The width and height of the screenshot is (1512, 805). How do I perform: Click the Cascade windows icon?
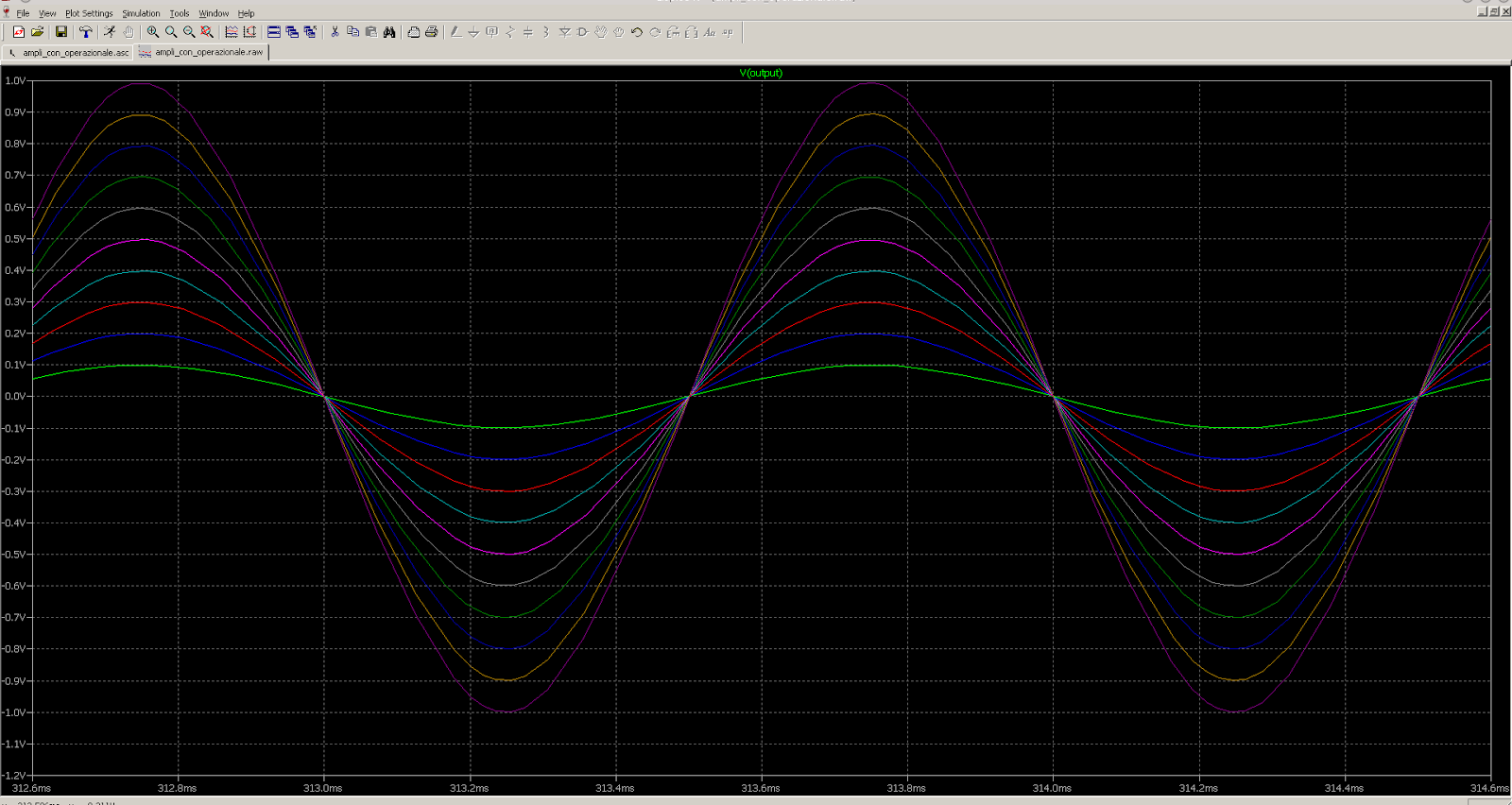[292, 32]
